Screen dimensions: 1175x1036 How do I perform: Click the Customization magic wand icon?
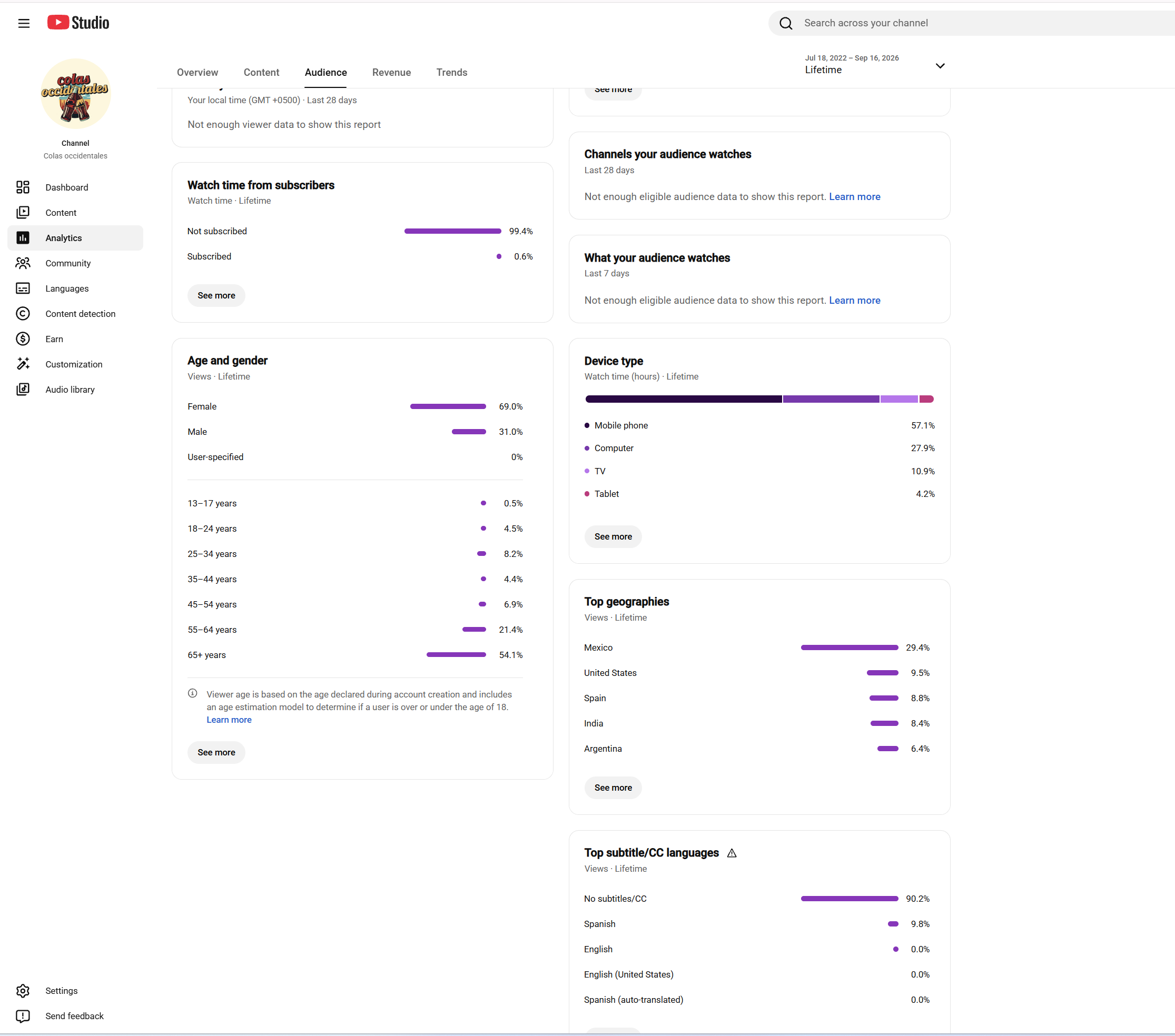(x=23, y=364)
